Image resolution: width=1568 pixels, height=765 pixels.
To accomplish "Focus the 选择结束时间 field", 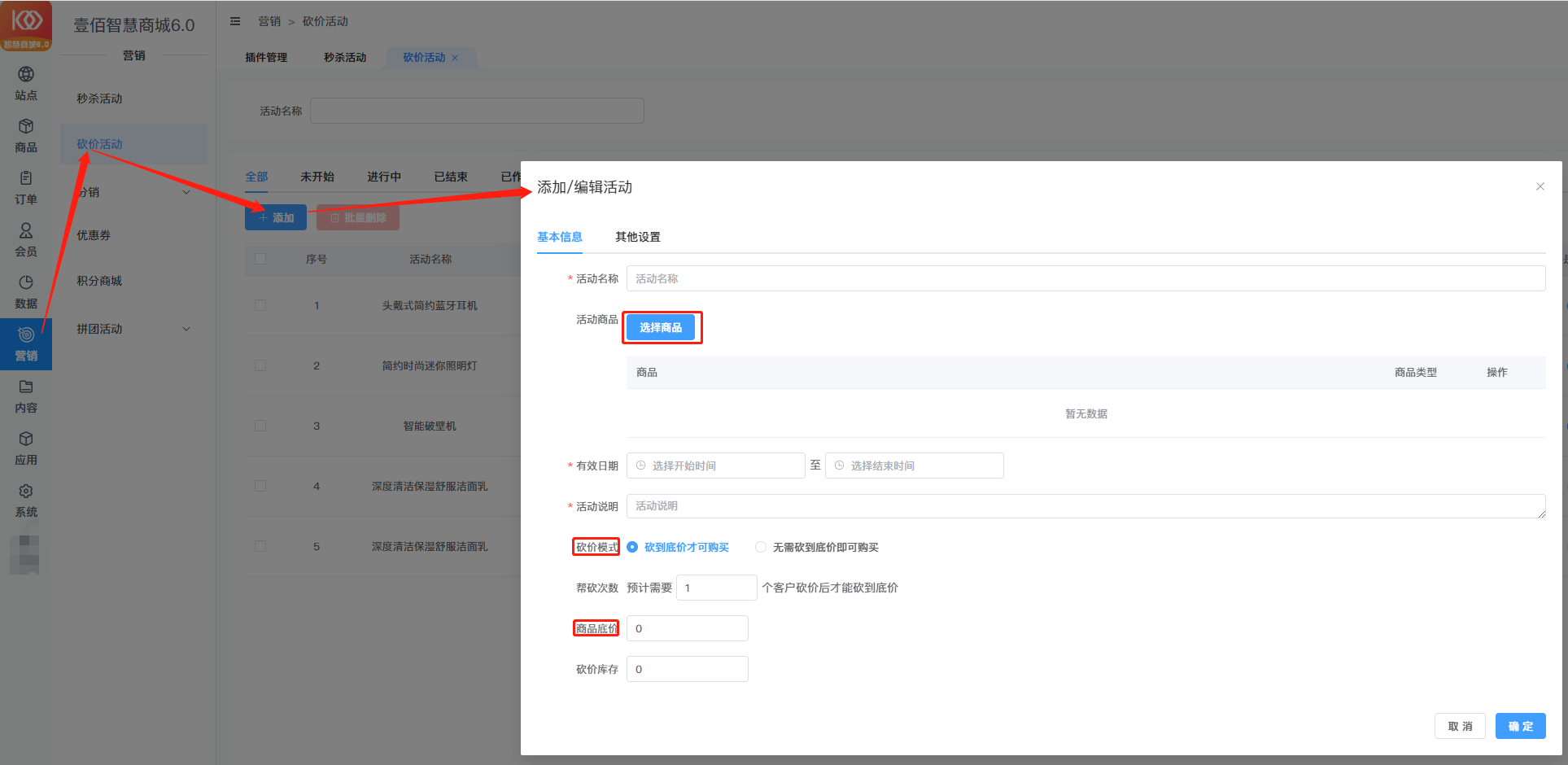I will point(914,466).
